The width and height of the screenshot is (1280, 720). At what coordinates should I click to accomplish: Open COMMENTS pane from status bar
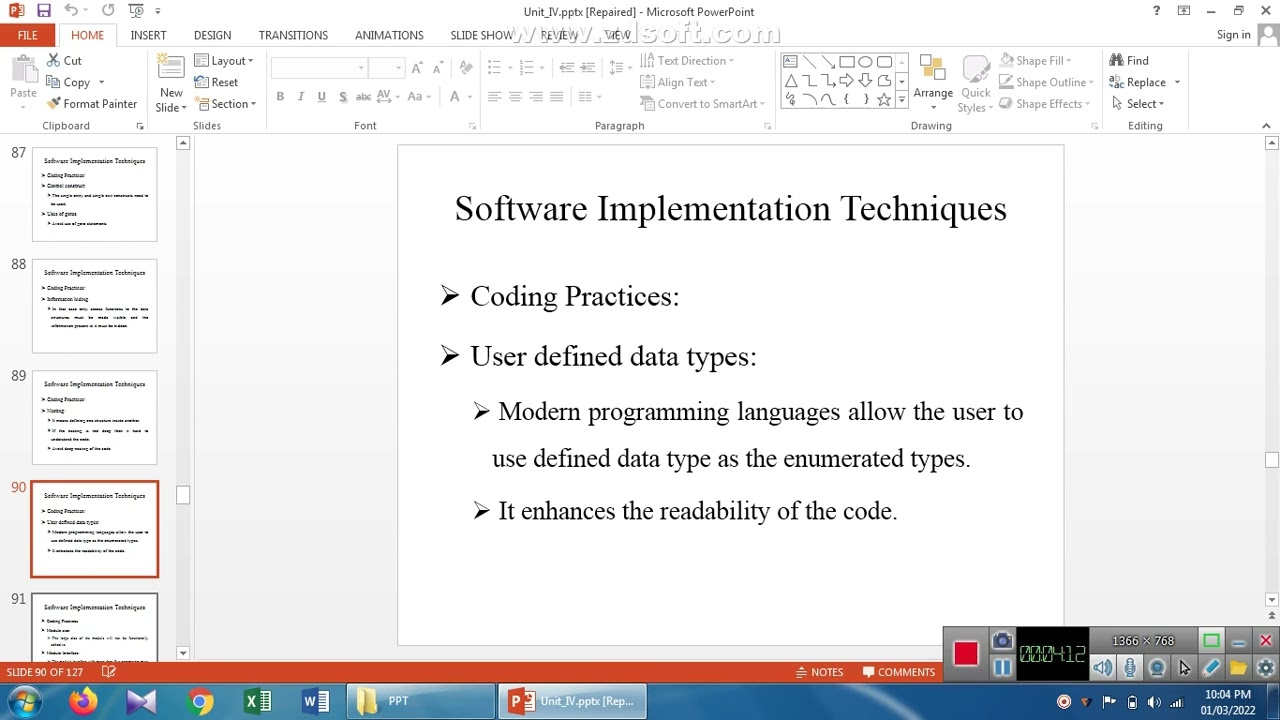point(898,672)
